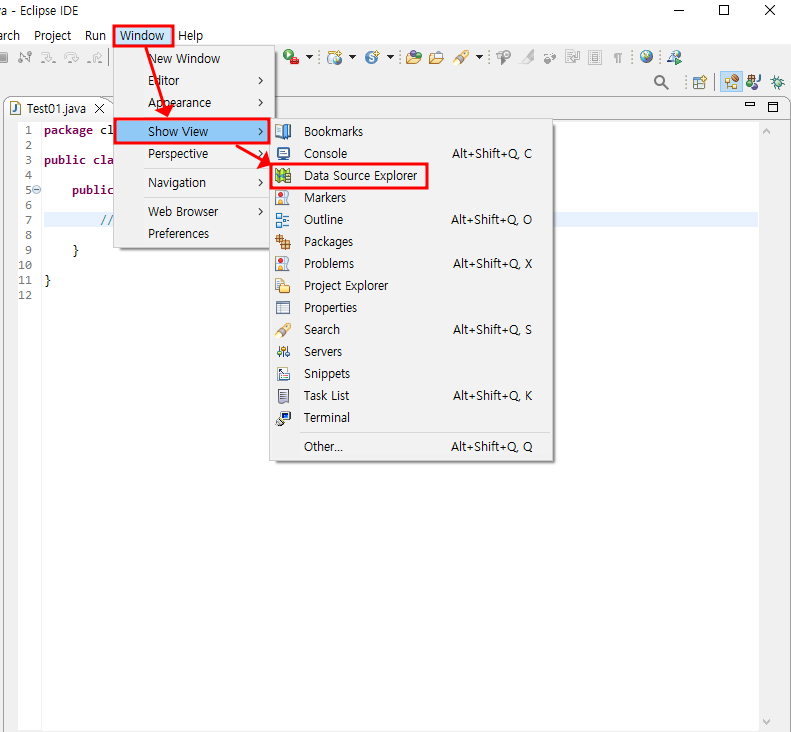Maximize the editor area pane
Screen dimensions: 791x732
[773, 107]
